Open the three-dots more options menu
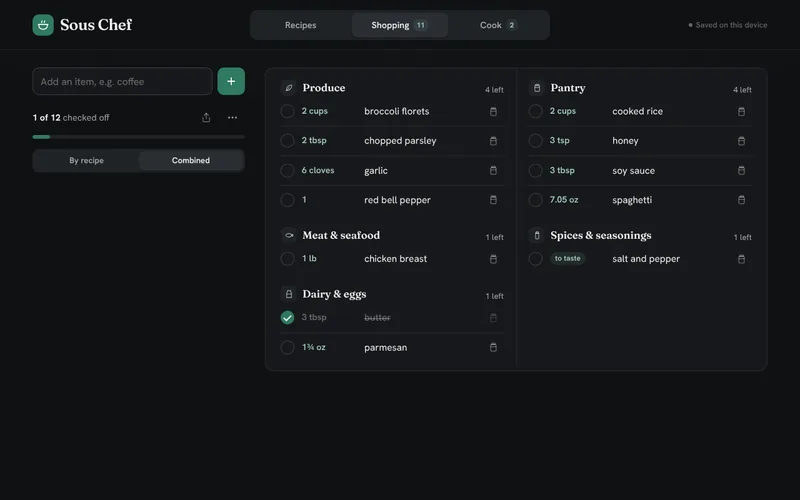Screen dimensions: 800x500 tap(233, 118)
